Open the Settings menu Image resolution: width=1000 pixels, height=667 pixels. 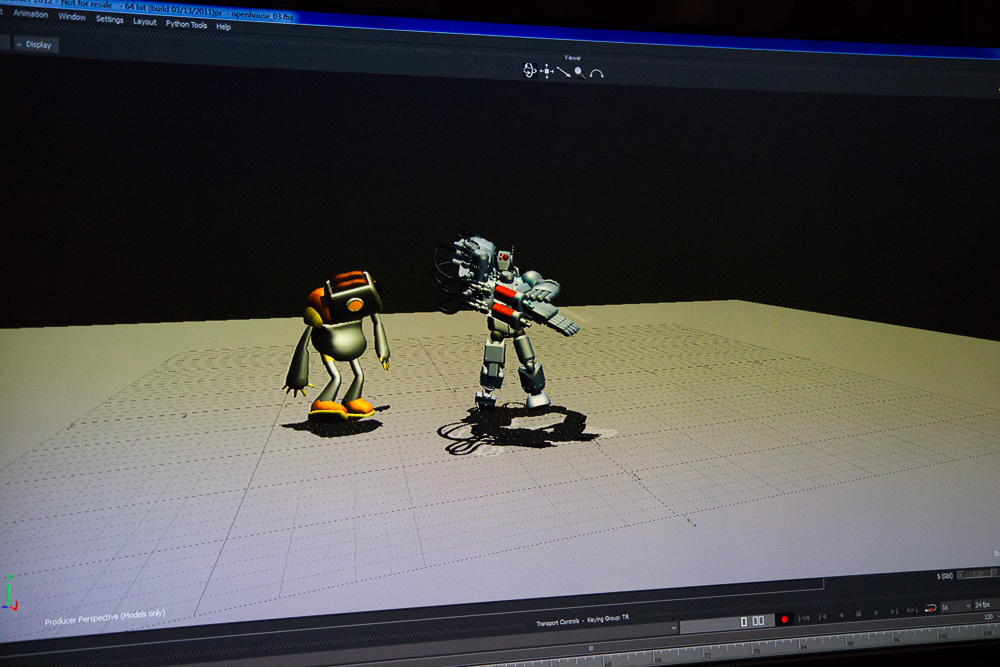(110, 19)
